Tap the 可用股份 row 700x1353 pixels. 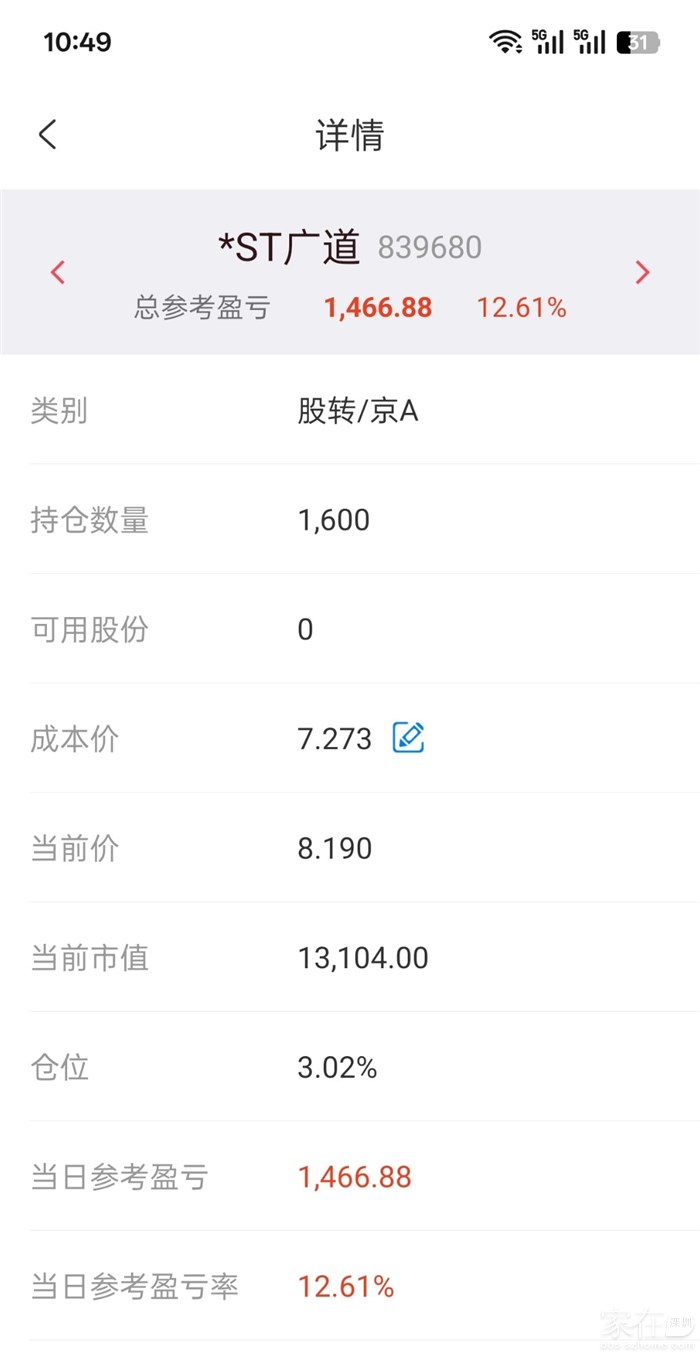tap(350, 630)
